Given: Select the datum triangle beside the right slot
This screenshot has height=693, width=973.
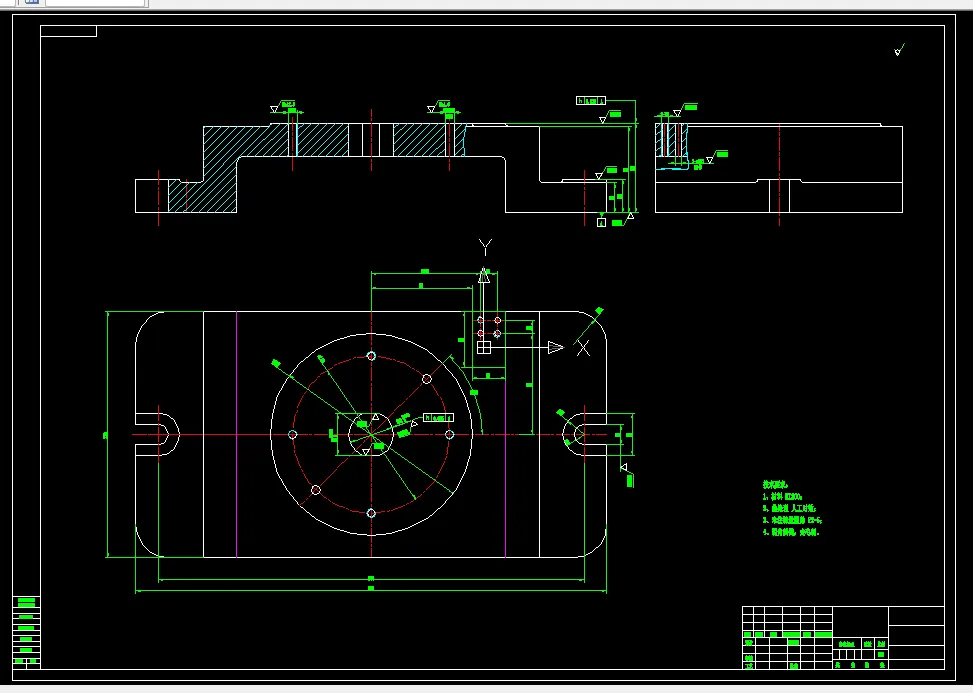Looking at the screenshot, I should click(624, 467).
